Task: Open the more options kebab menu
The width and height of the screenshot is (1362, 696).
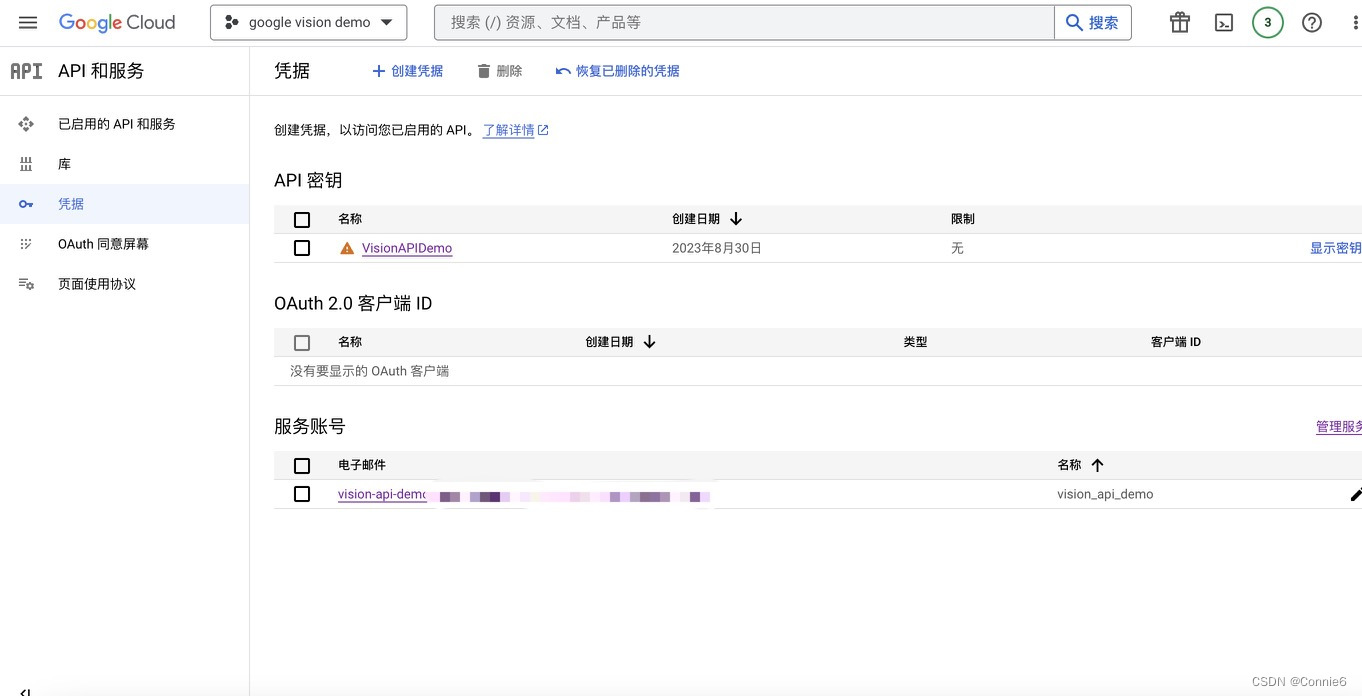Action: (x=1355, y=22)
